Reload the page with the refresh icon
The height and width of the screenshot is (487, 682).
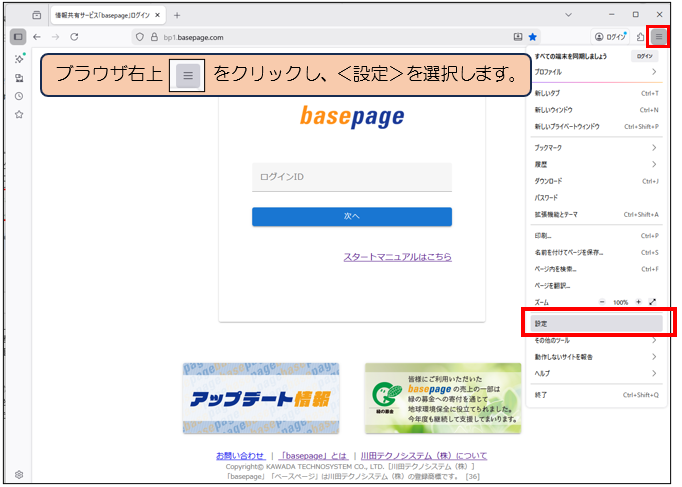pos(74,37)
